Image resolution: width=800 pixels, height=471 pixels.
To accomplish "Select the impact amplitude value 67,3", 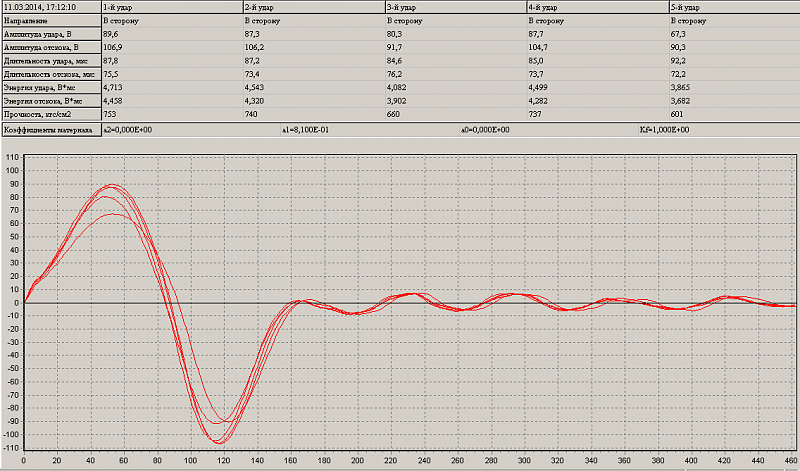I will (x=680, y=34).
